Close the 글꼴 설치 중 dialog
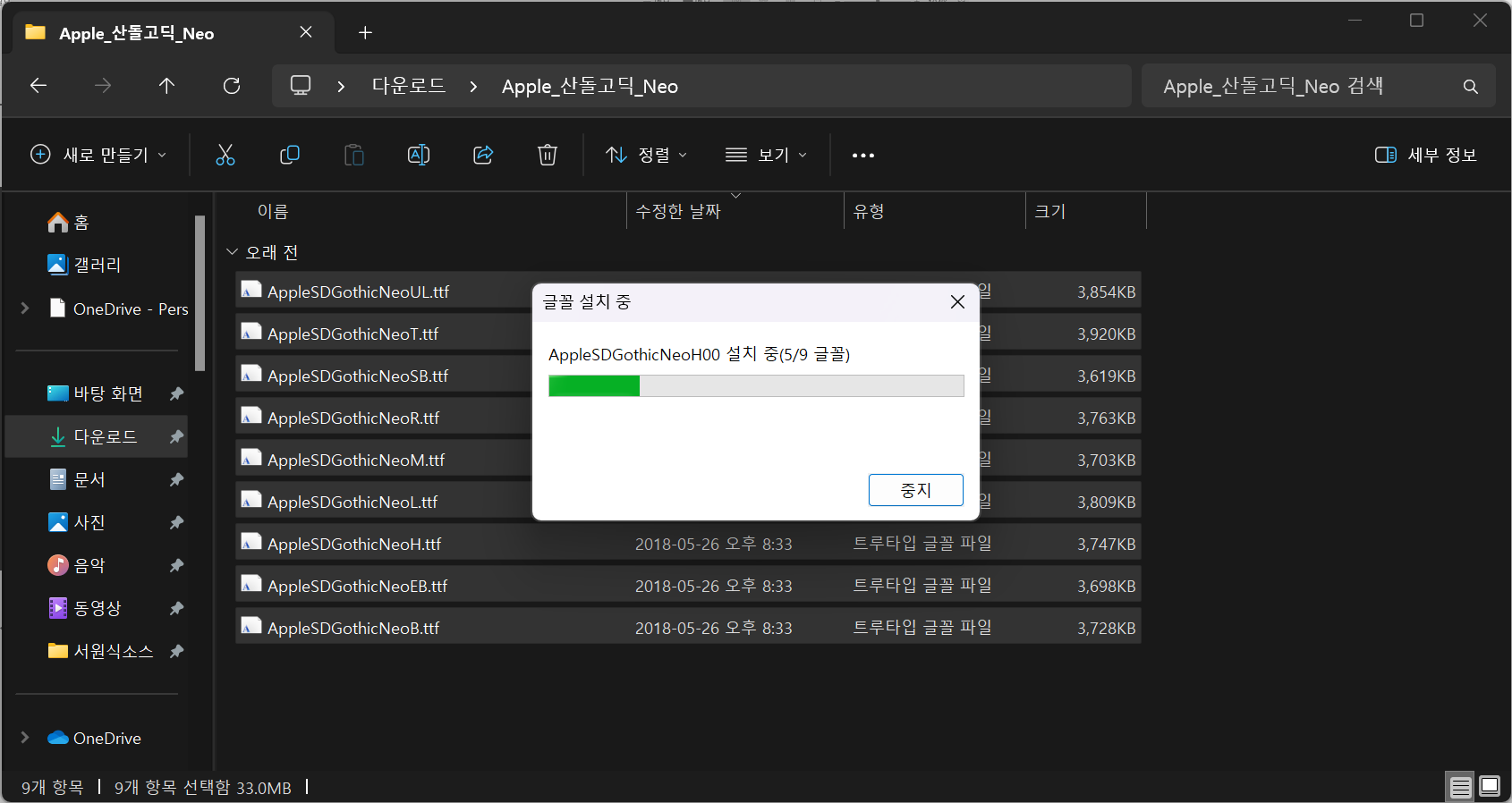The image size is (1512, 803). point(957,302)
